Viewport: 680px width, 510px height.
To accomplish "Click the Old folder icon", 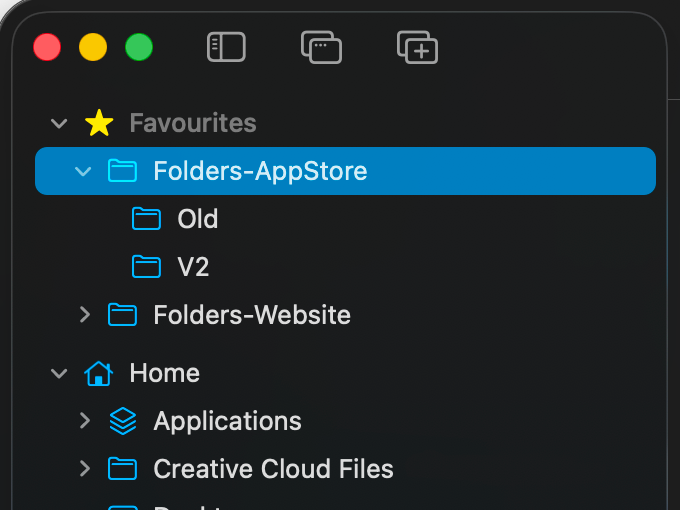I will point(146,219).
